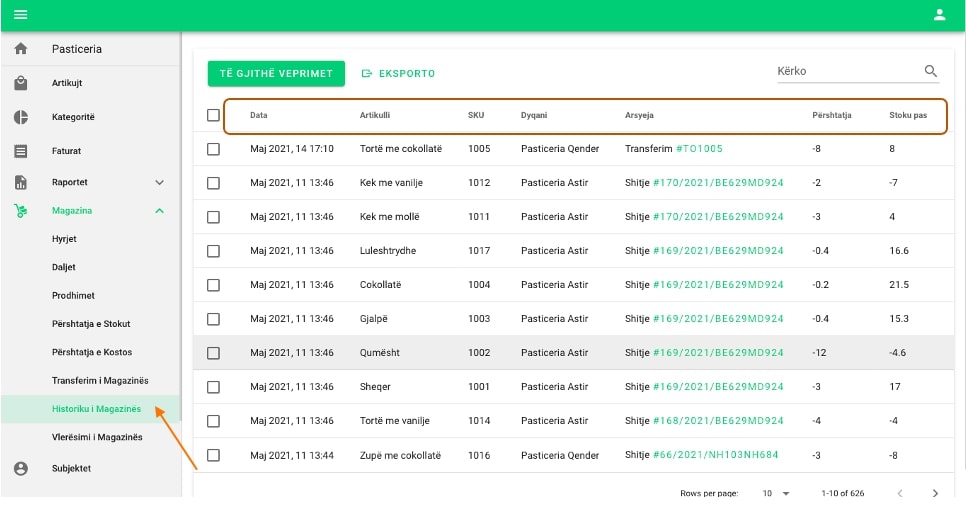
Task: Click the Kategoritë pie chart icon
Action: pos(21,117)
